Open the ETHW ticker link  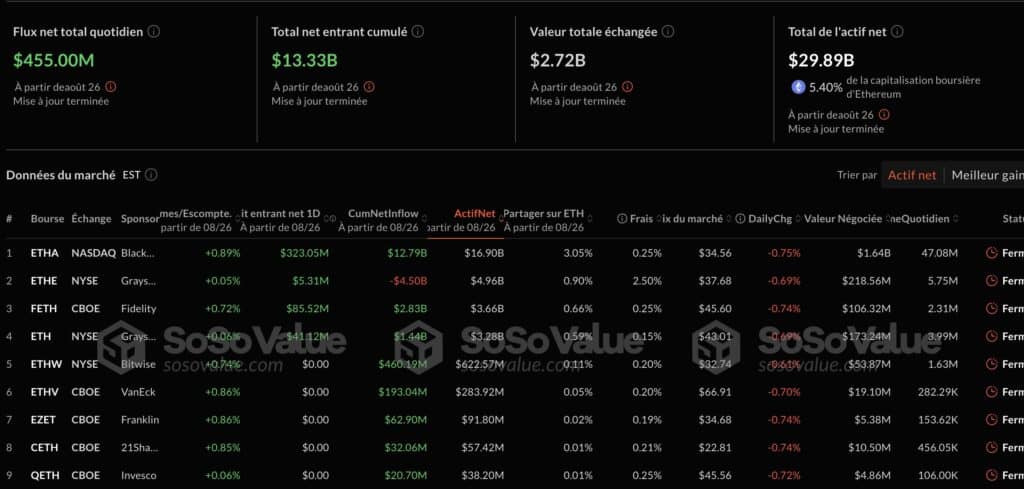pos(46,364)
